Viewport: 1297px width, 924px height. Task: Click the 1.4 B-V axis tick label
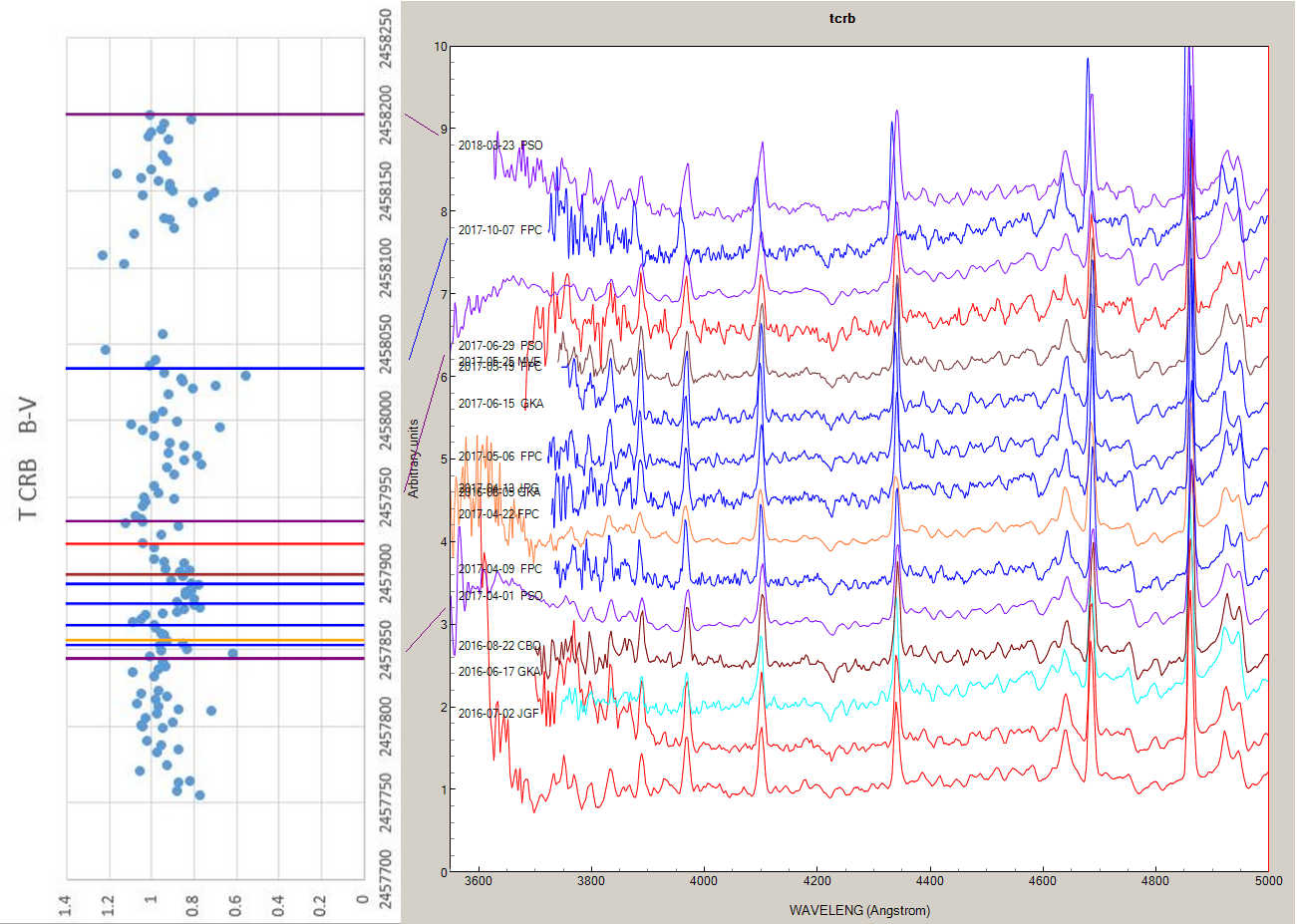(x=67, y=904)
